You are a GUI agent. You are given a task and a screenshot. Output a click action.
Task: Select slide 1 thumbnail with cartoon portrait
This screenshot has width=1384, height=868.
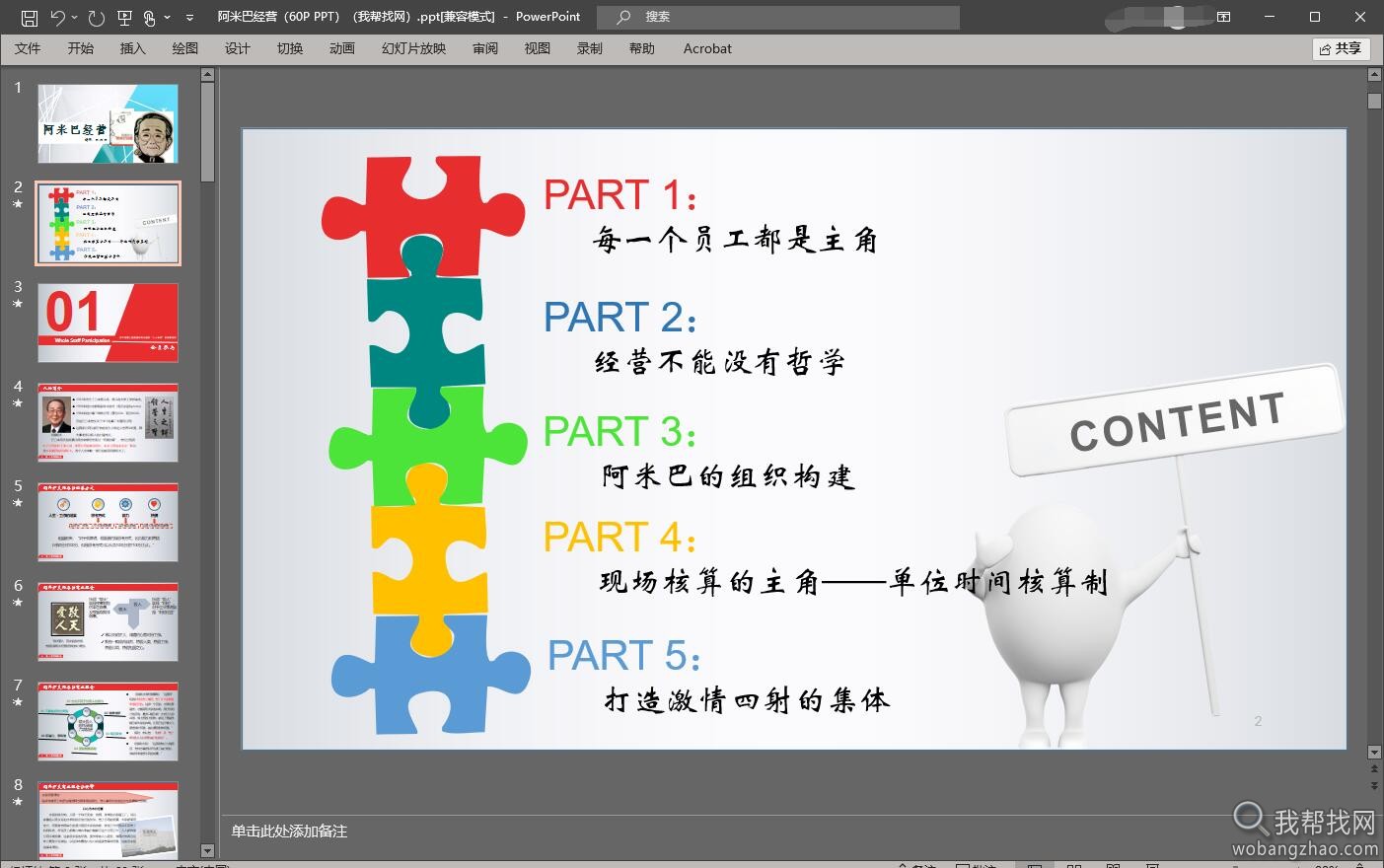click(x=109, y=123)
